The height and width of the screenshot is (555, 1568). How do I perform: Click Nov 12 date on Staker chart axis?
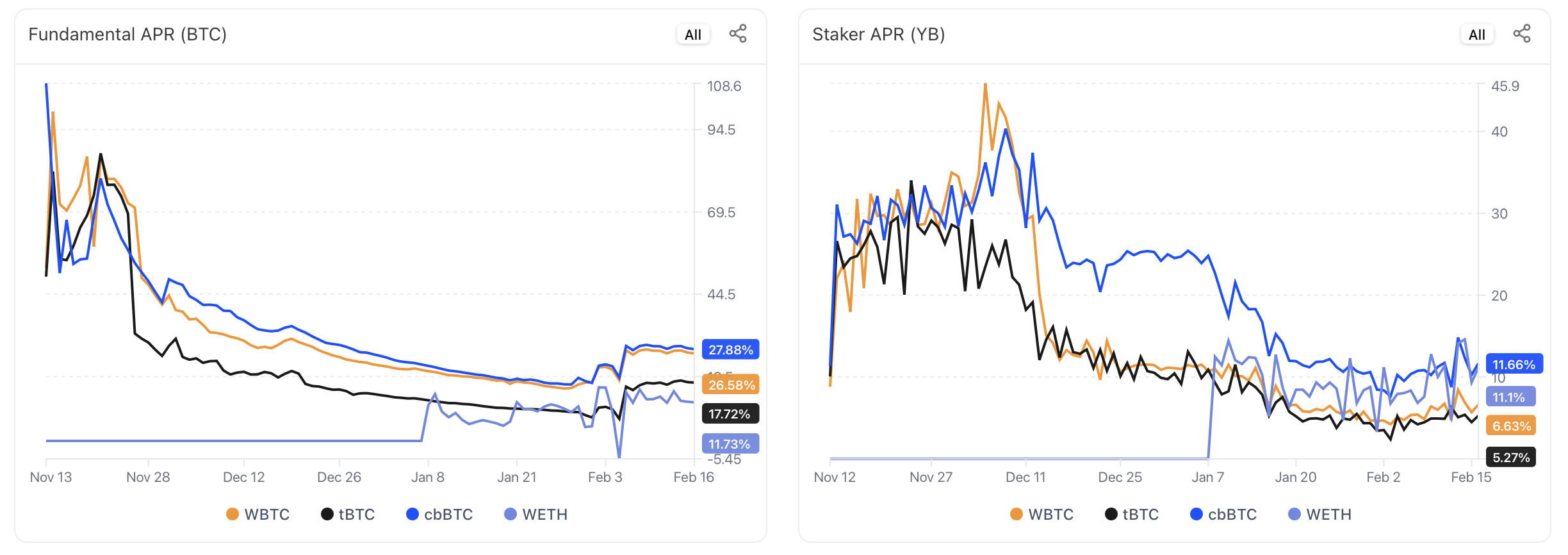click(x=835, y=477)
